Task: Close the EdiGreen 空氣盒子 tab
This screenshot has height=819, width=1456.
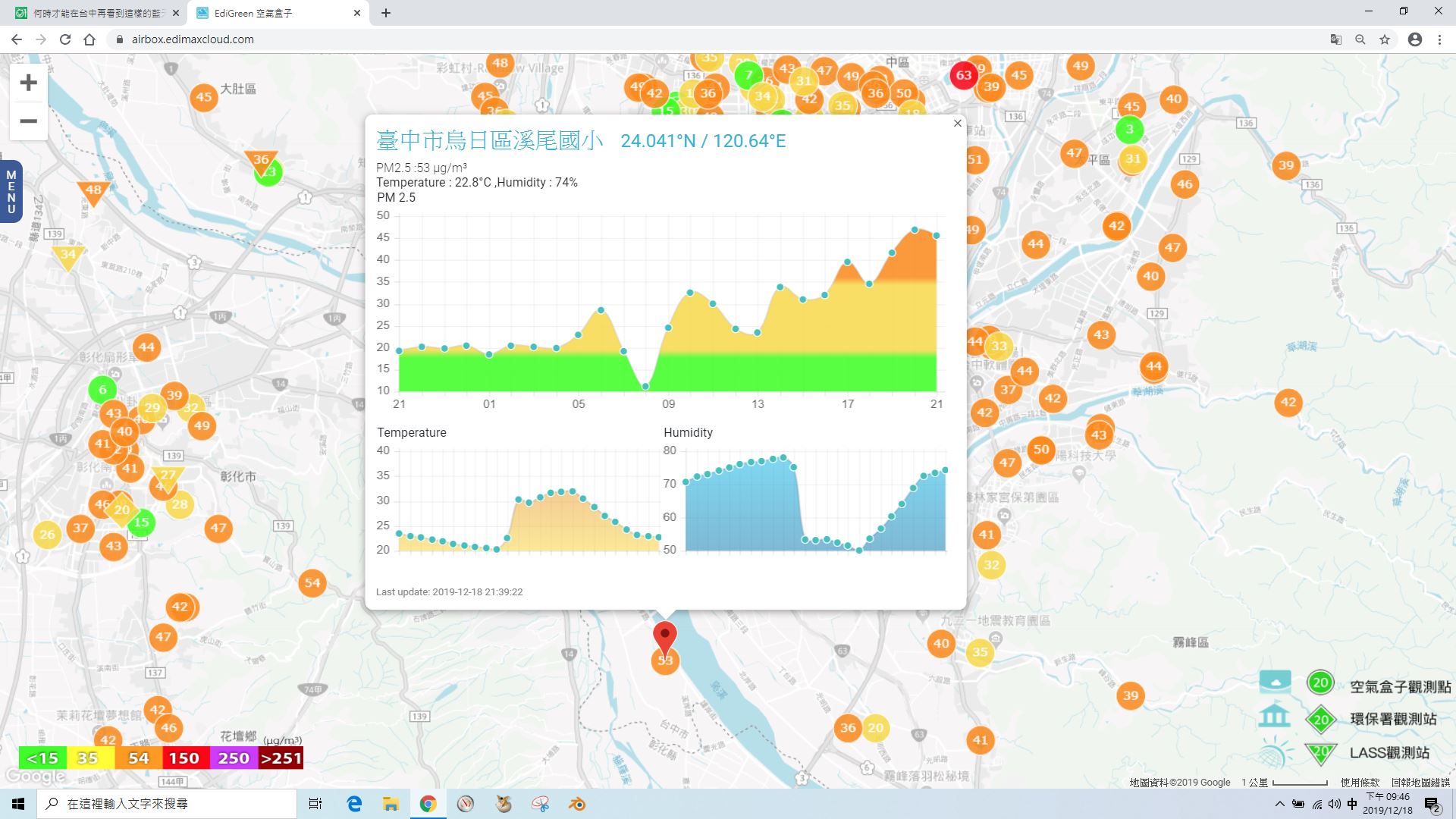Action: click(357, 13)
